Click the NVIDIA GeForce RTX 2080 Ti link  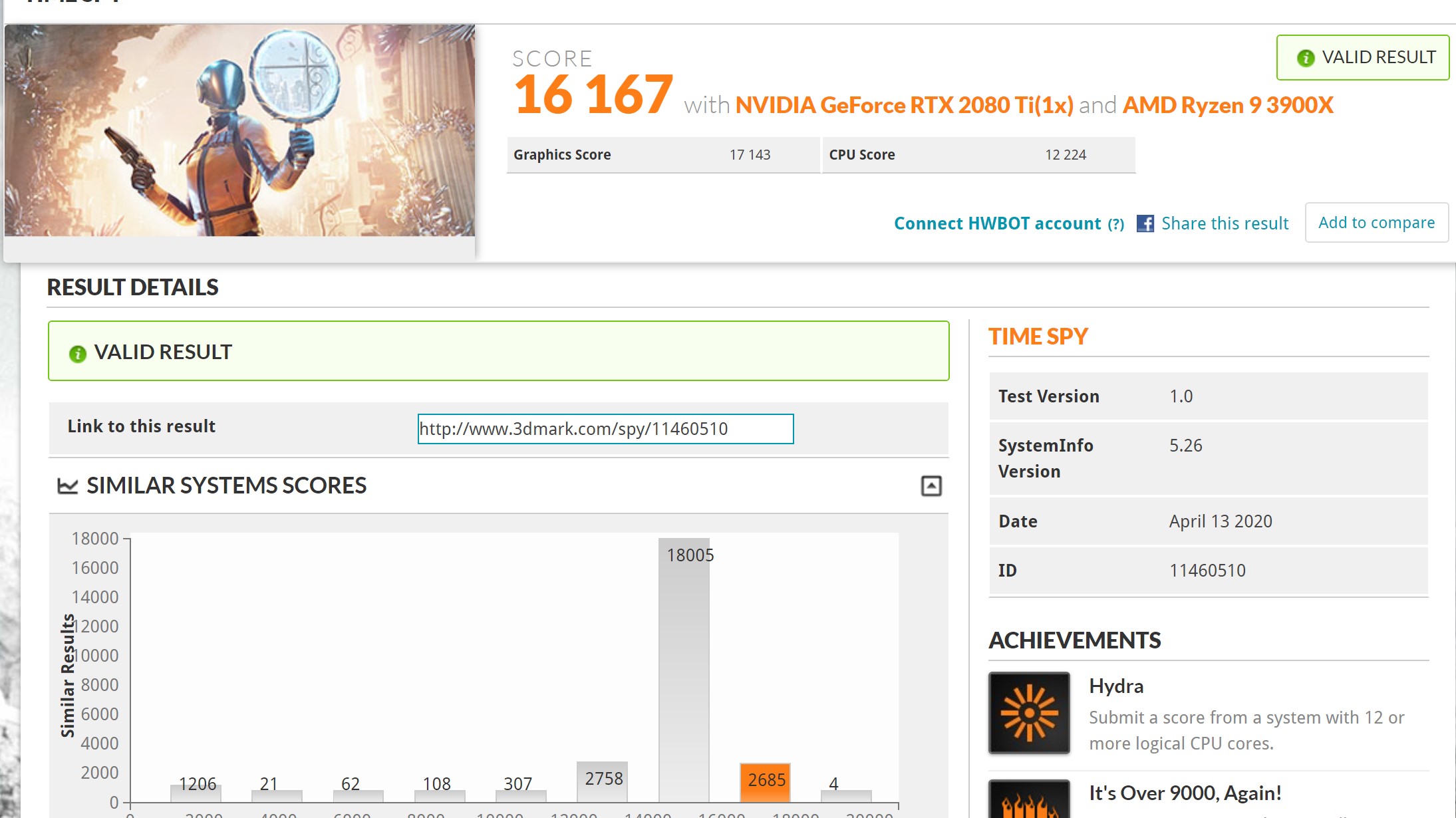904,105
